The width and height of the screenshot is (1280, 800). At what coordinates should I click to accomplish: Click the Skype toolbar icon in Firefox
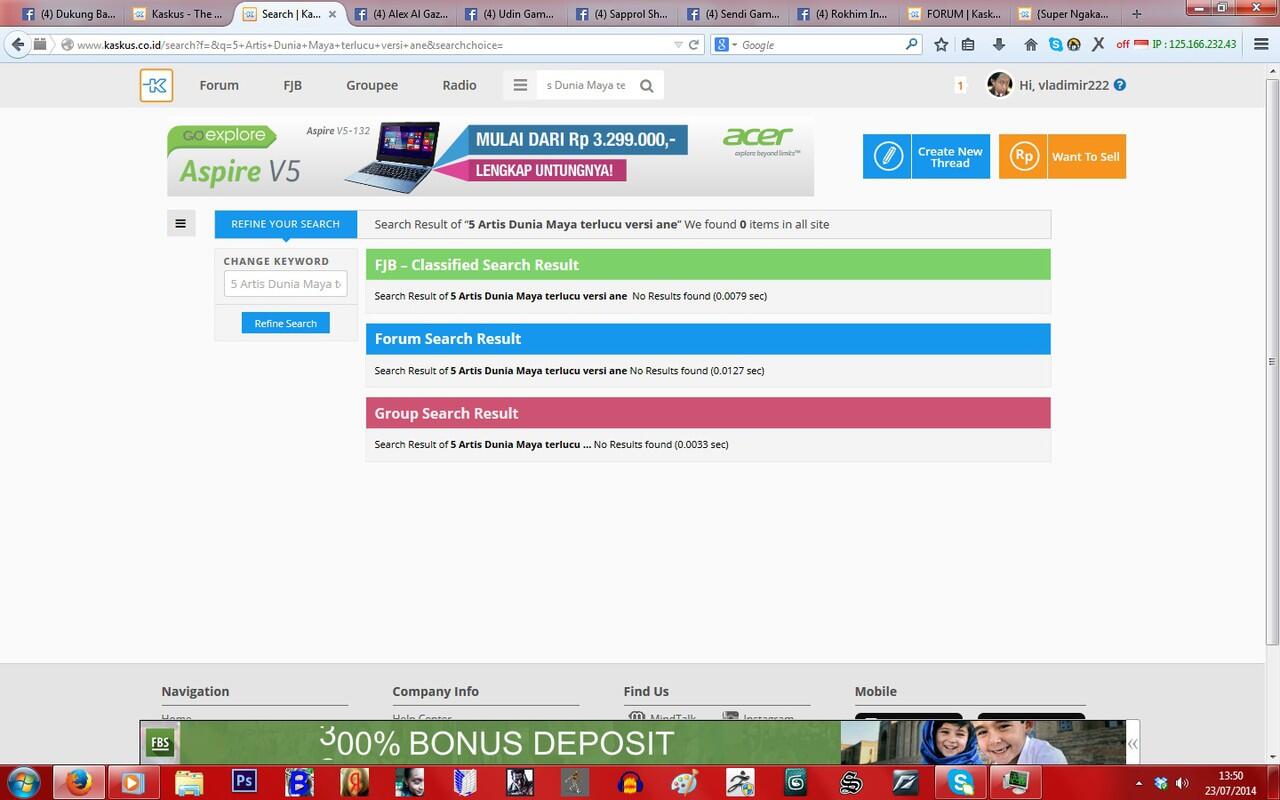point(1056,45)
